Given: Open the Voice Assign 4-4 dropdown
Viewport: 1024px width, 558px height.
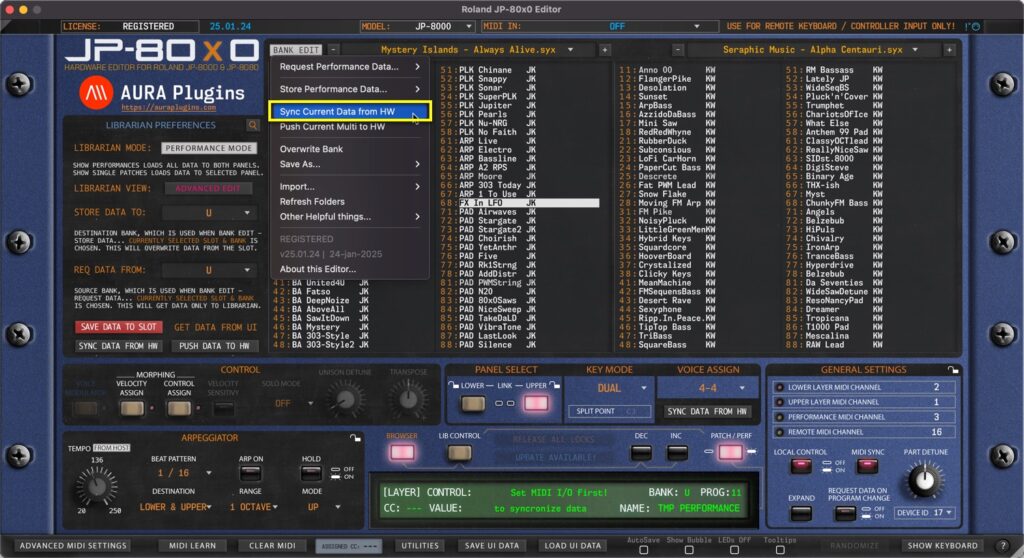Looking at the screenshot, I should 708,388.
